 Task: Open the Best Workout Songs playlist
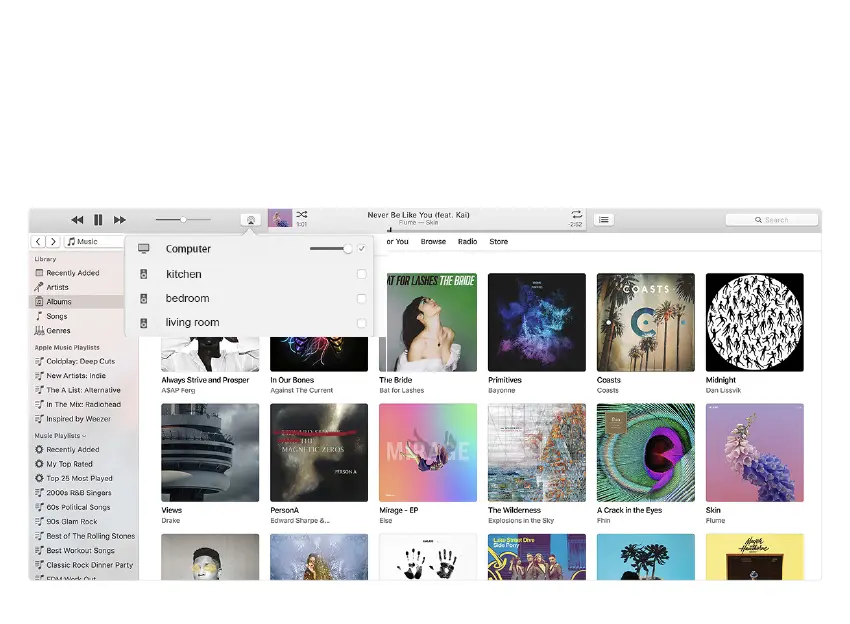pyautogui.click(x=80, y=550)
